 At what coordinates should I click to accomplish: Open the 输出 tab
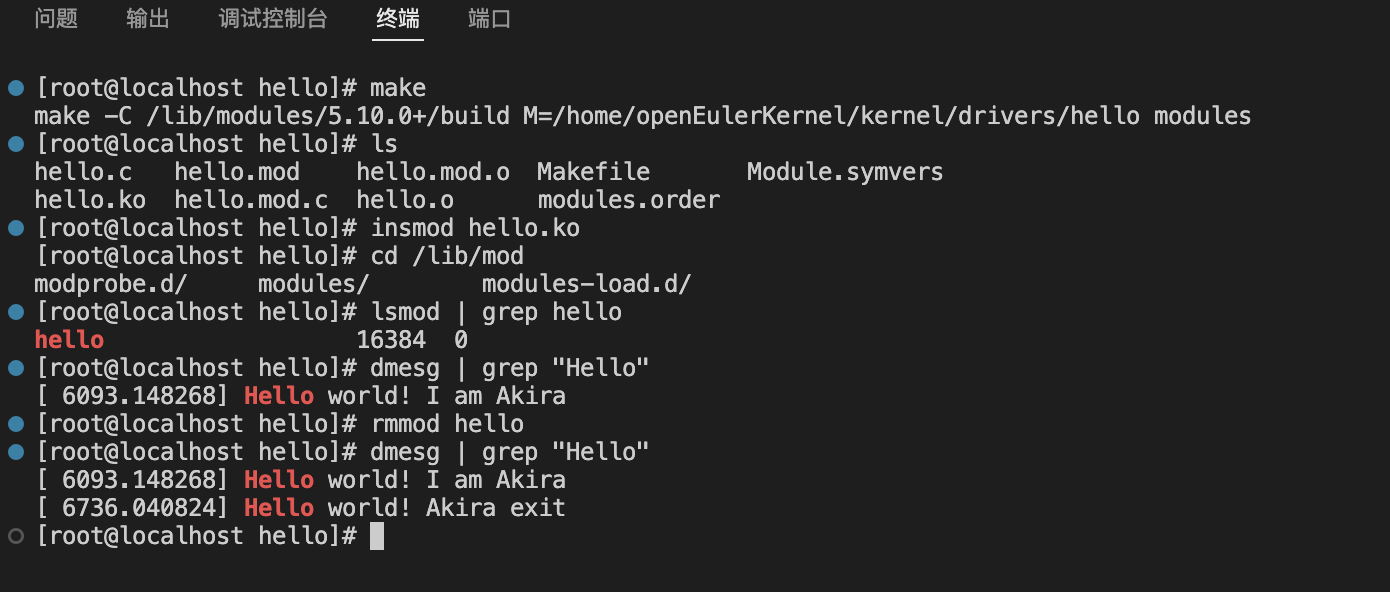tap(148, 19)
